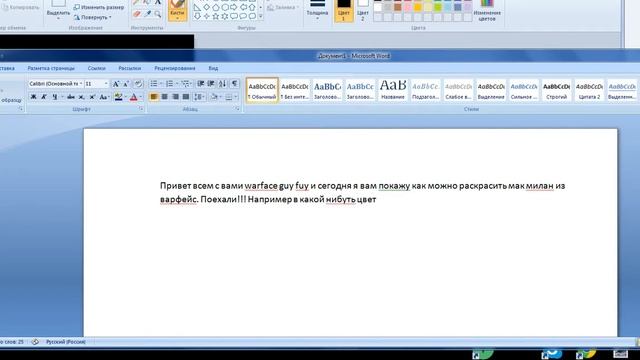Click the Русский (Россия) language indicator
The width and height of the screenshot is (640, 360).
[66, 342]
